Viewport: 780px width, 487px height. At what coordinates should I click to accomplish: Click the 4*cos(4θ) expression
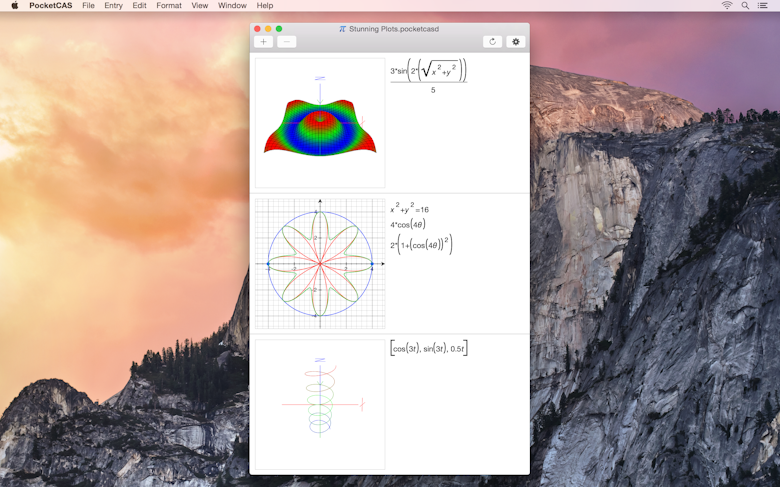point(408,224)
